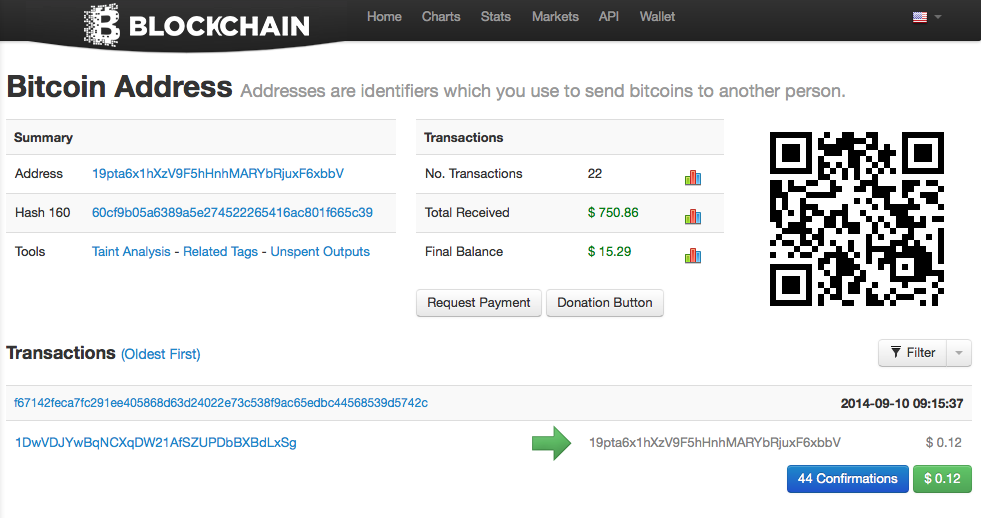The height and width of the screenshot is (518, 981).
Task: Select the transaction count 22
Action: click(594, 174)
